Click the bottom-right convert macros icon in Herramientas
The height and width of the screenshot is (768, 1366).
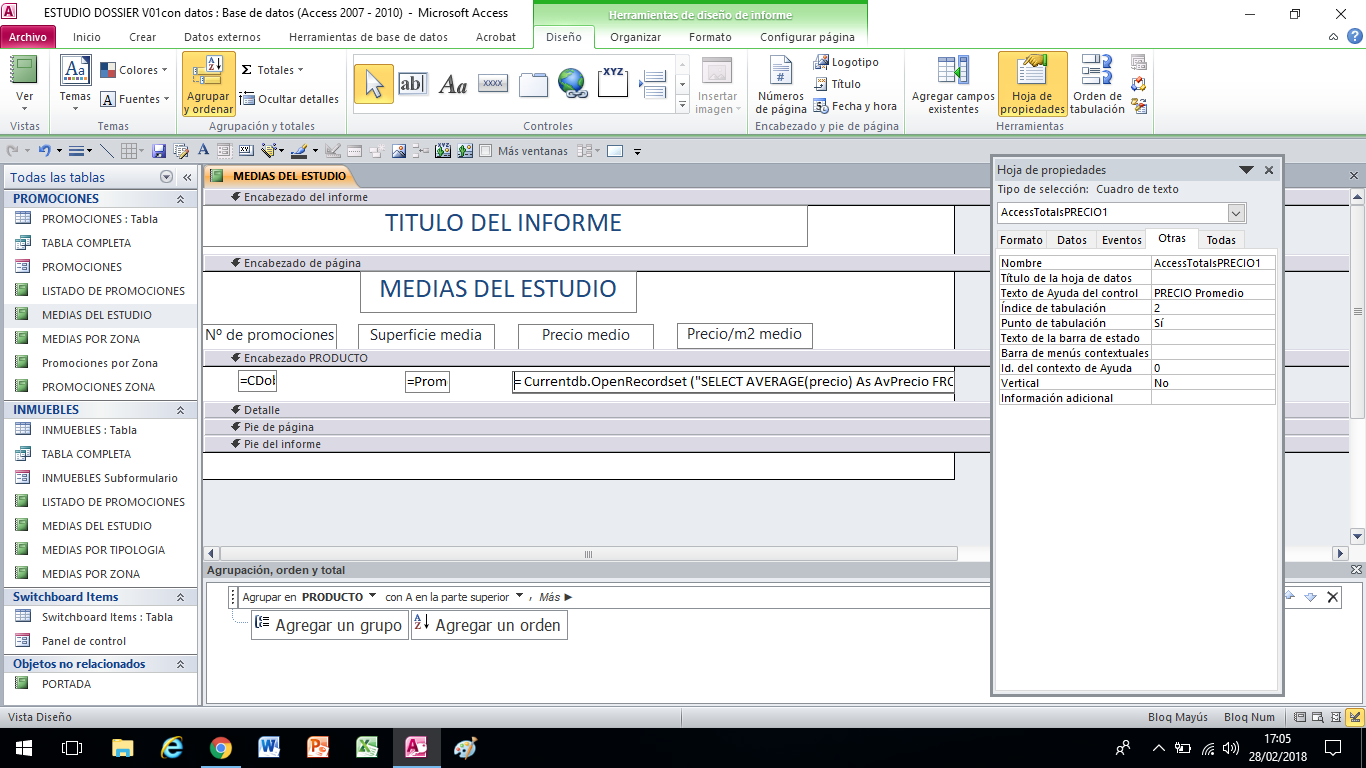tap(1138, 106)
